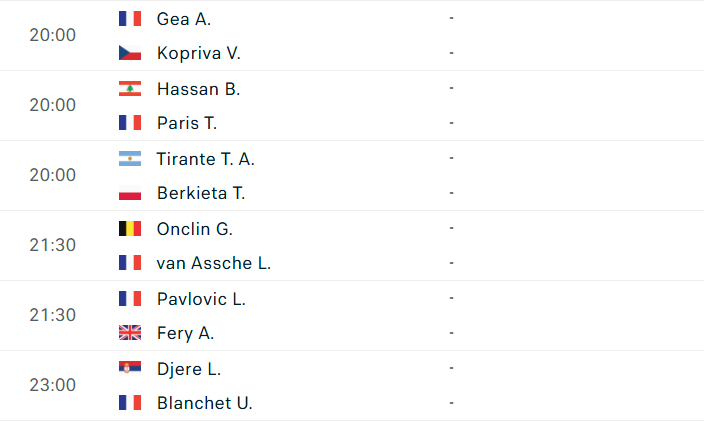704x423 pixels.
Task: Click the British flag beside Fery A.
Action: click(129, 333)
